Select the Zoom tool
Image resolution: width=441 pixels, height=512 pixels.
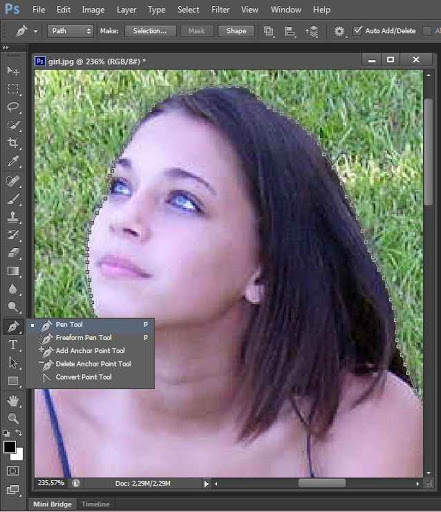(13, 418)
